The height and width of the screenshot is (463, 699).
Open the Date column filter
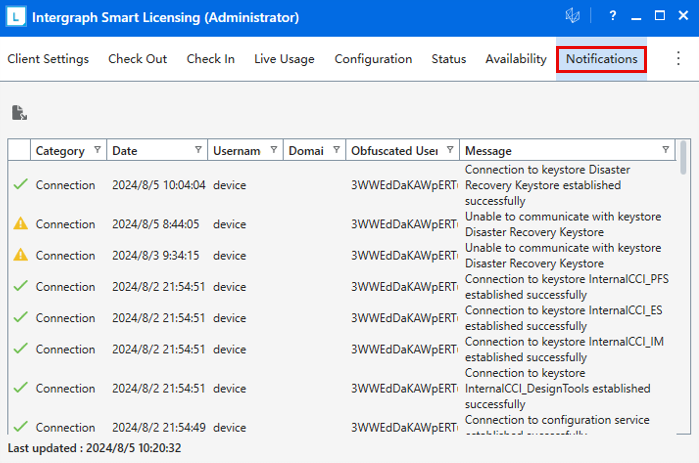click(197, 151)
